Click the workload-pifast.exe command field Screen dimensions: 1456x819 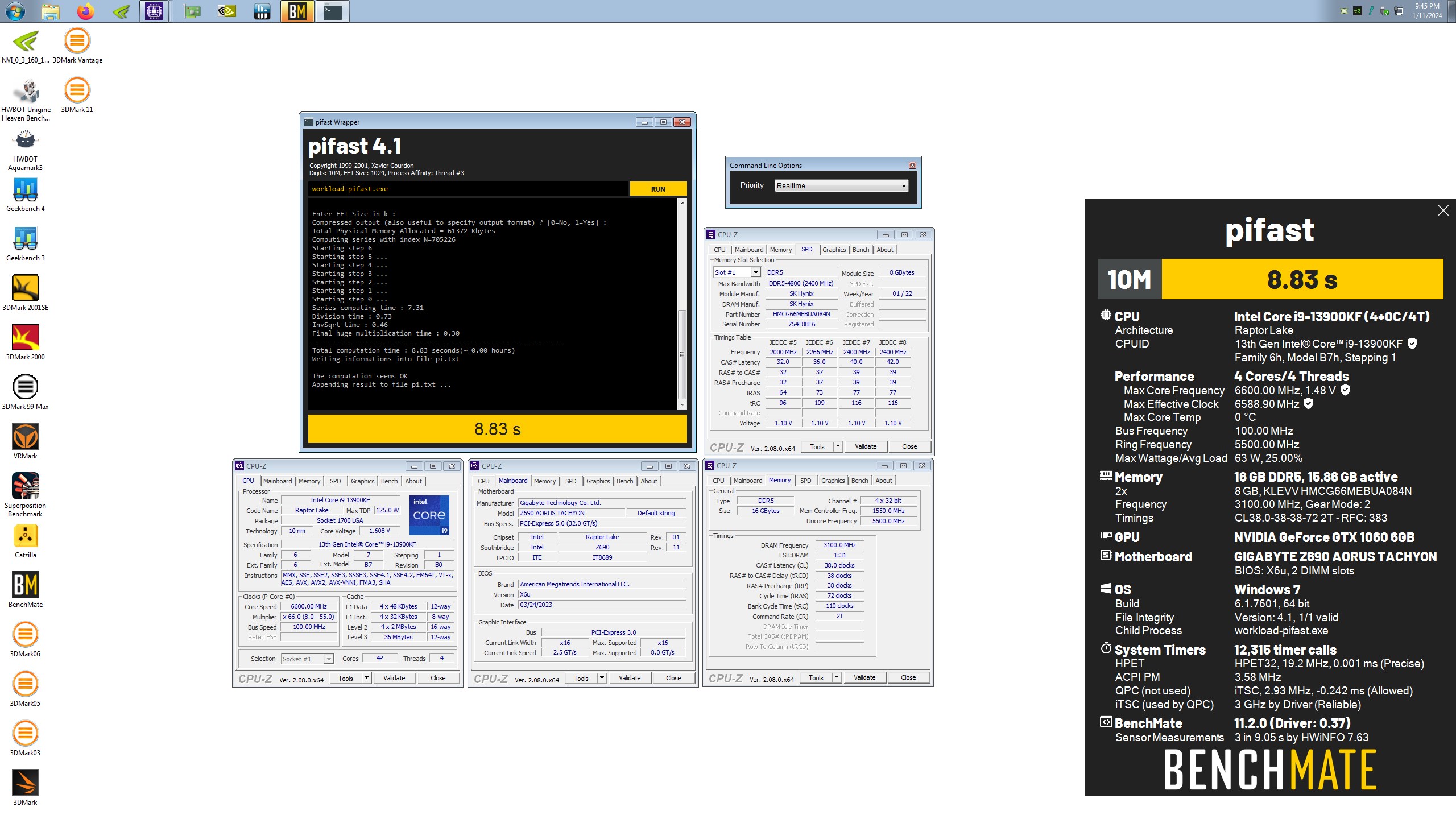[468, 189]
